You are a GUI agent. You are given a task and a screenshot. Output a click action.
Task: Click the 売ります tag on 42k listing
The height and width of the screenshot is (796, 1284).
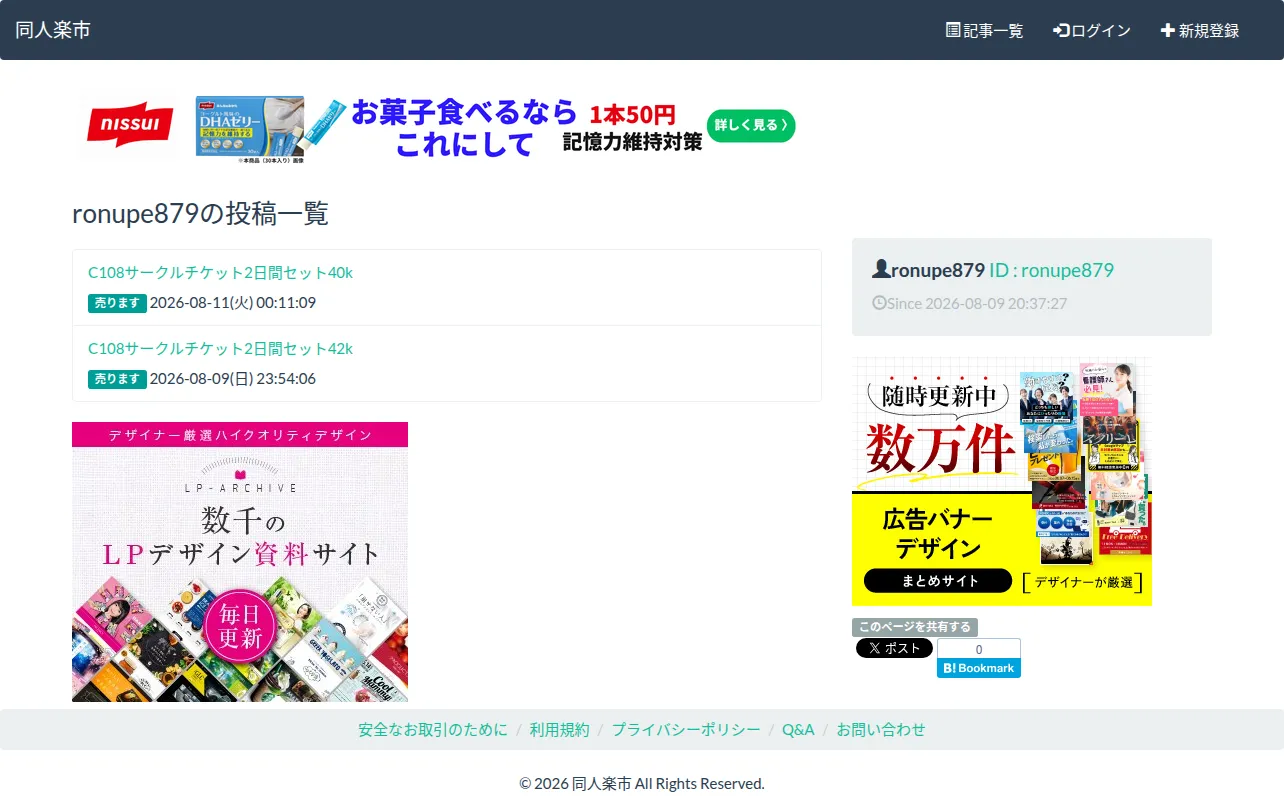click(x=117, y=379)
